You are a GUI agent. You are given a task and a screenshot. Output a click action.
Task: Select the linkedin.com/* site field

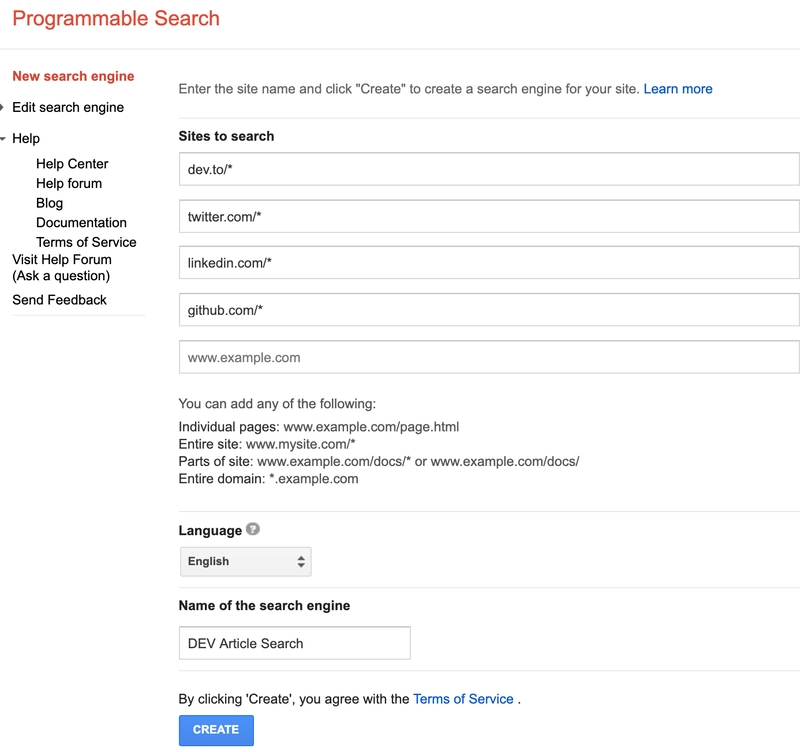coord(488,263)
